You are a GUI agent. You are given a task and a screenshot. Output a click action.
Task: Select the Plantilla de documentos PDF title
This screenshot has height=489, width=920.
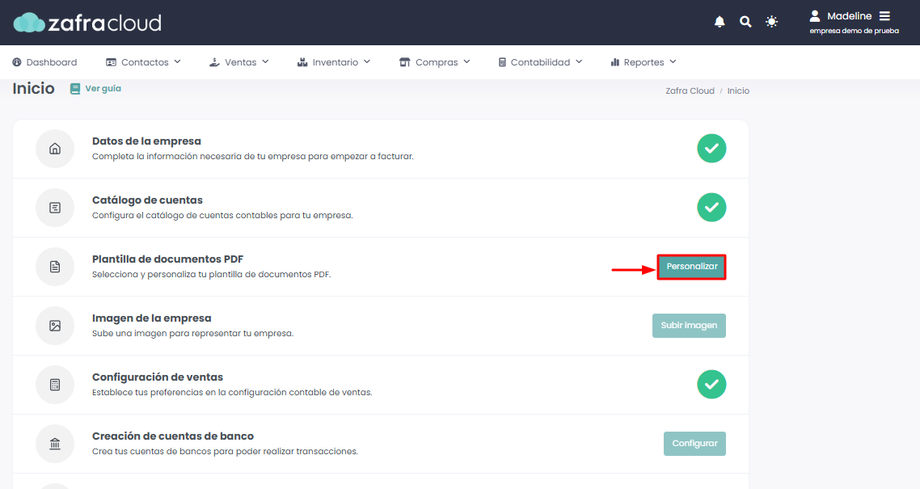click(x=167, y=259)
